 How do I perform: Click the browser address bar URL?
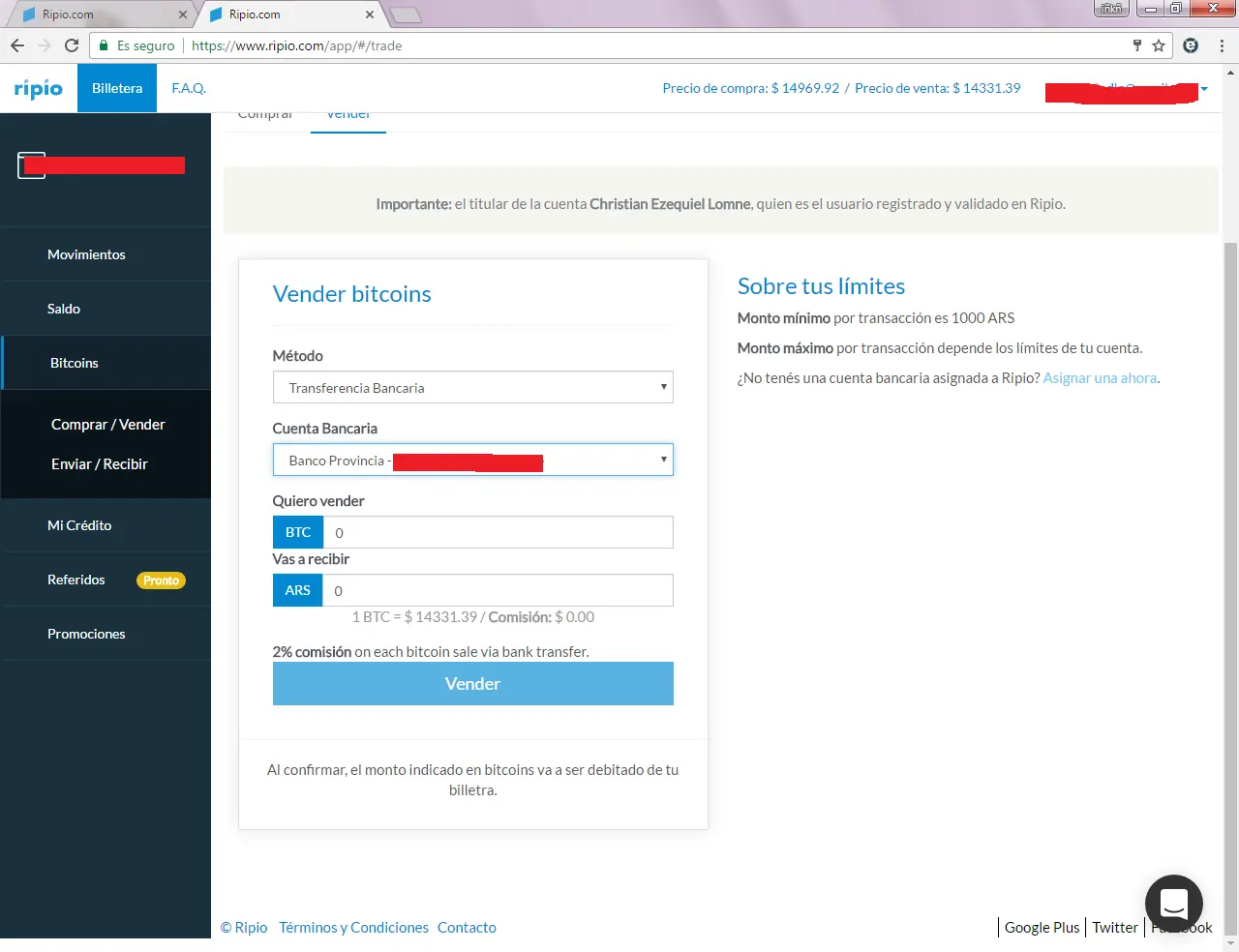tap(296, 45)
